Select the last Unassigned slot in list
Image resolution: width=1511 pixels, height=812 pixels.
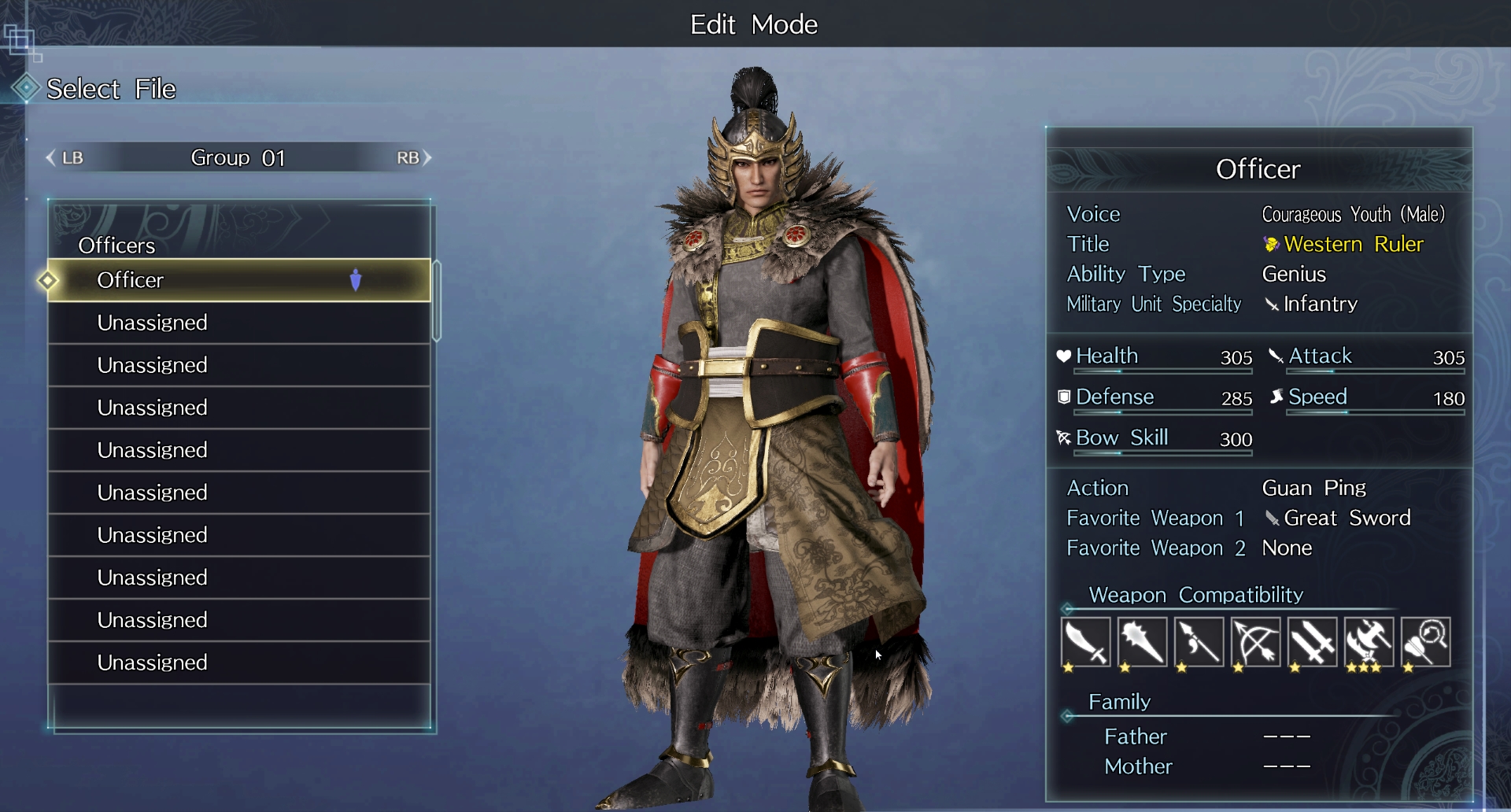point(239,663)
